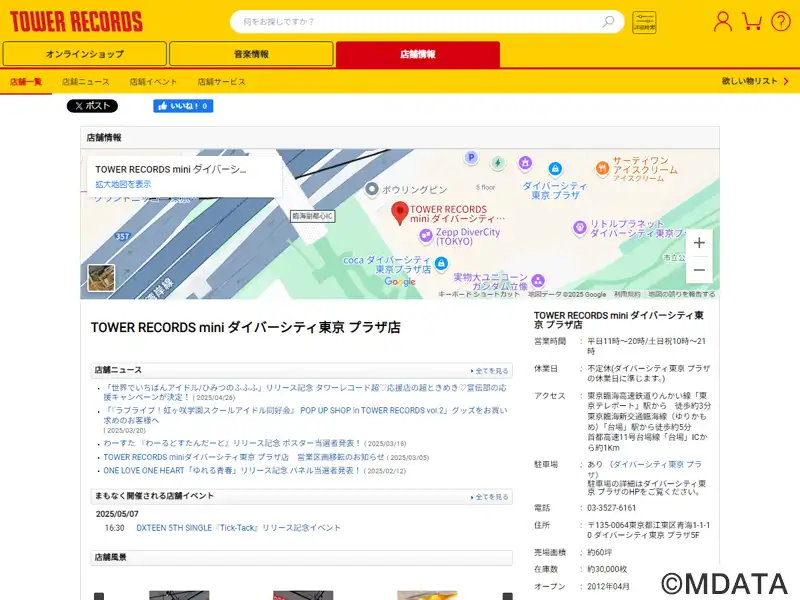Image resolution: width=800 pixels, height=600 pixels.
Task: Click the purple marker next to EV charger
Action: 525,163
